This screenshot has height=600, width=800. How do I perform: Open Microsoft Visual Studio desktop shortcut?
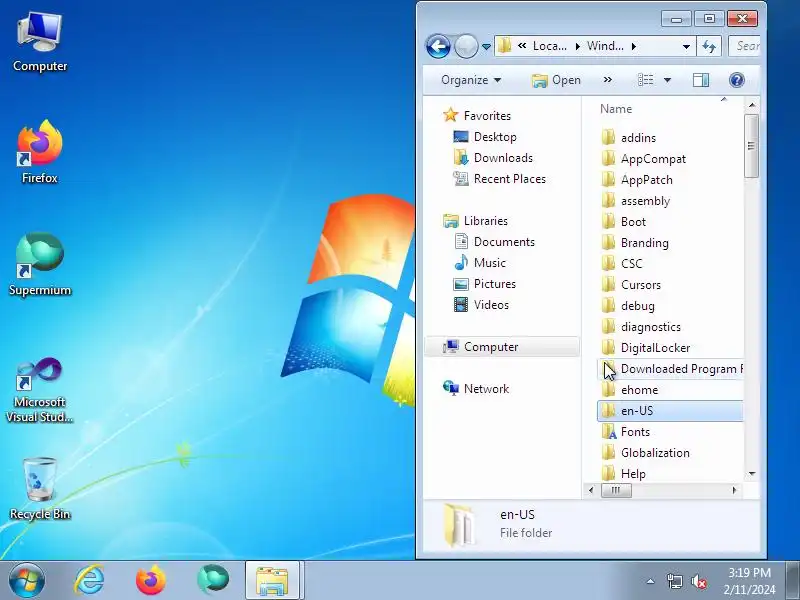click(x=40, y=390)
